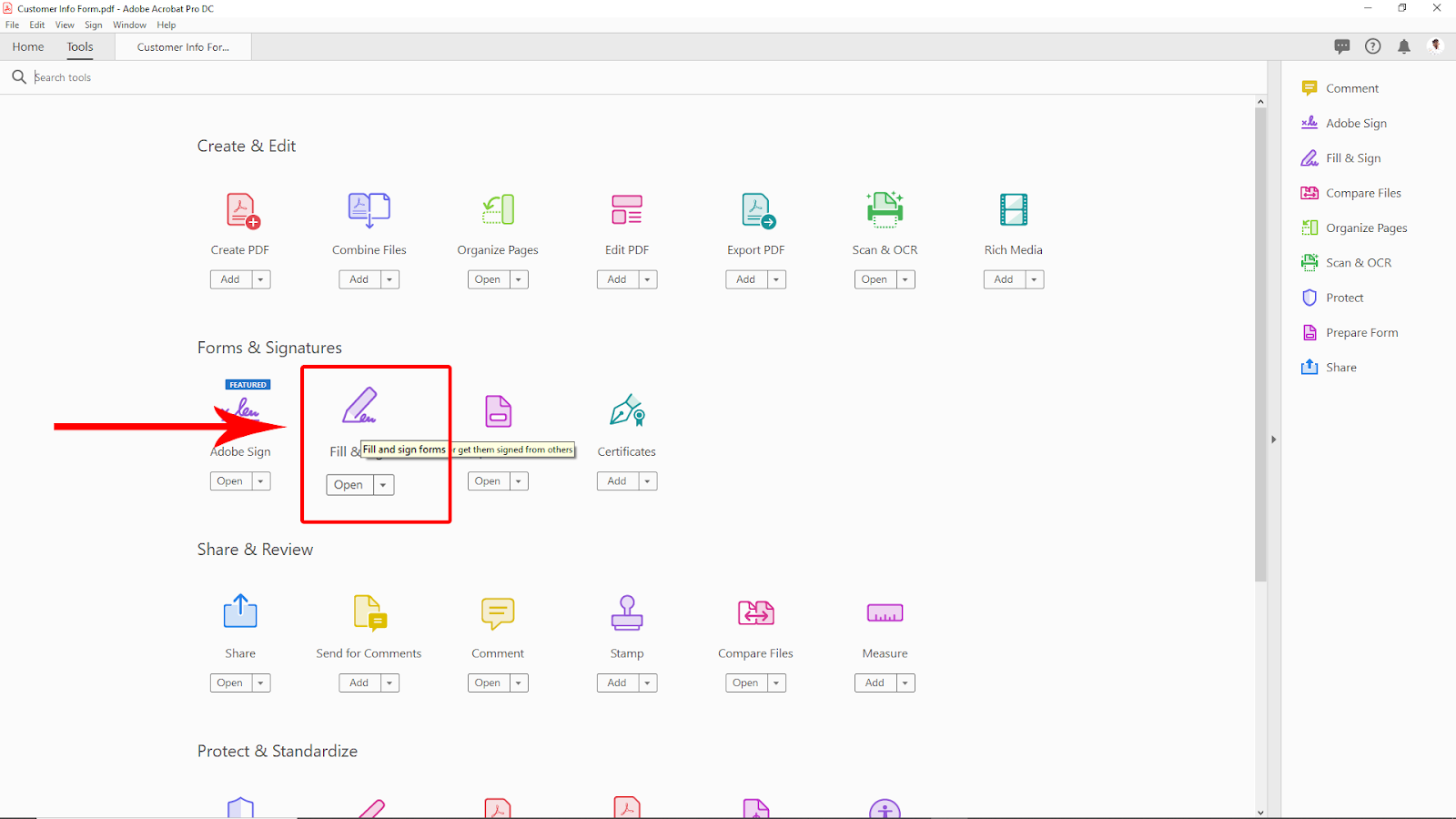1456x819 pixels.
Task: Open the help question mark icon
Action: (1373, 46)
